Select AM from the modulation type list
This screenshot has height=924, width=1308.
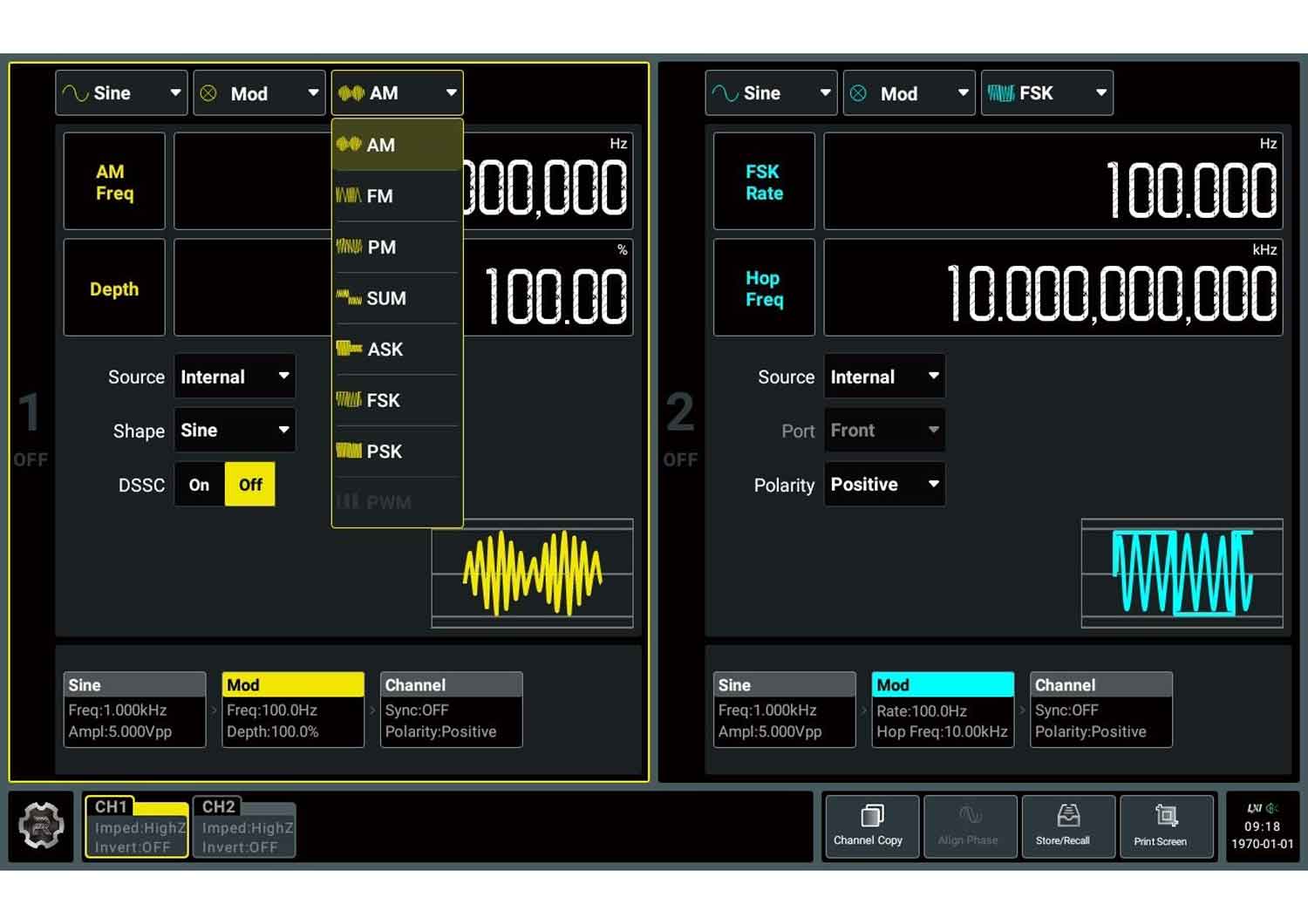(397, 145)
